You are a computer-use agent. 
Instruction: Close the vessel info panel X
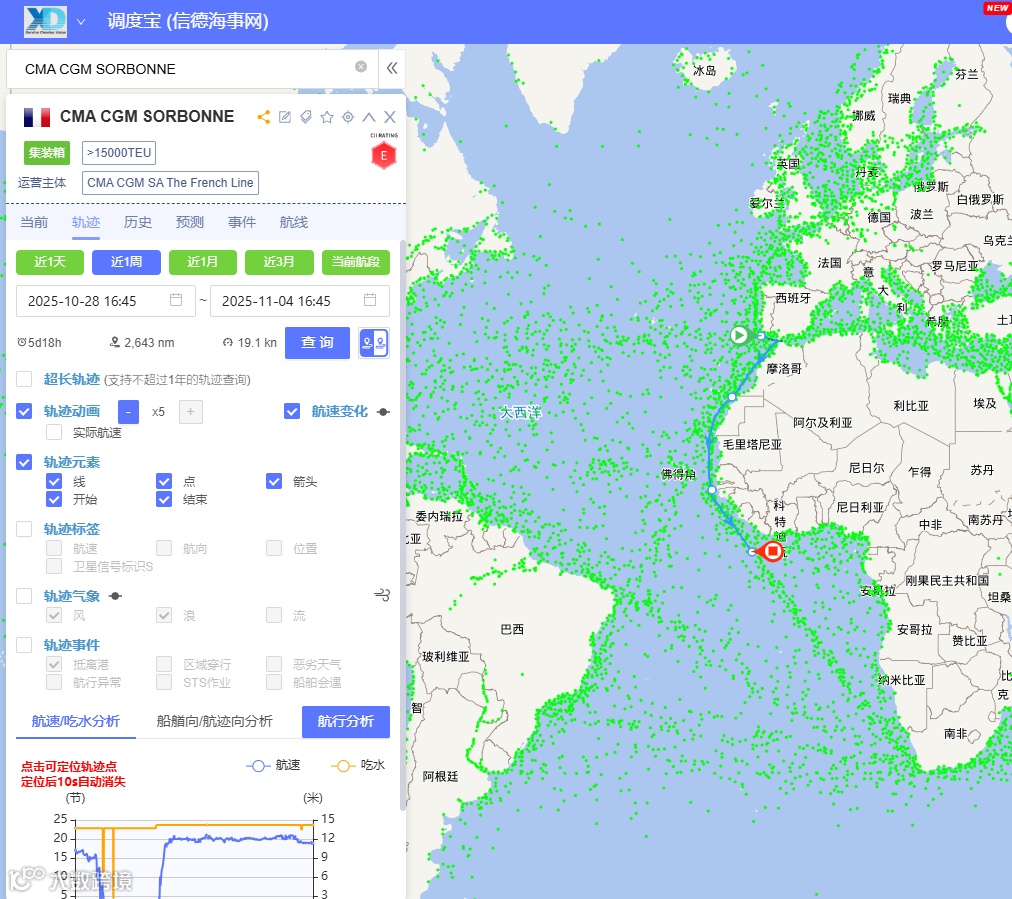[390, 117]
